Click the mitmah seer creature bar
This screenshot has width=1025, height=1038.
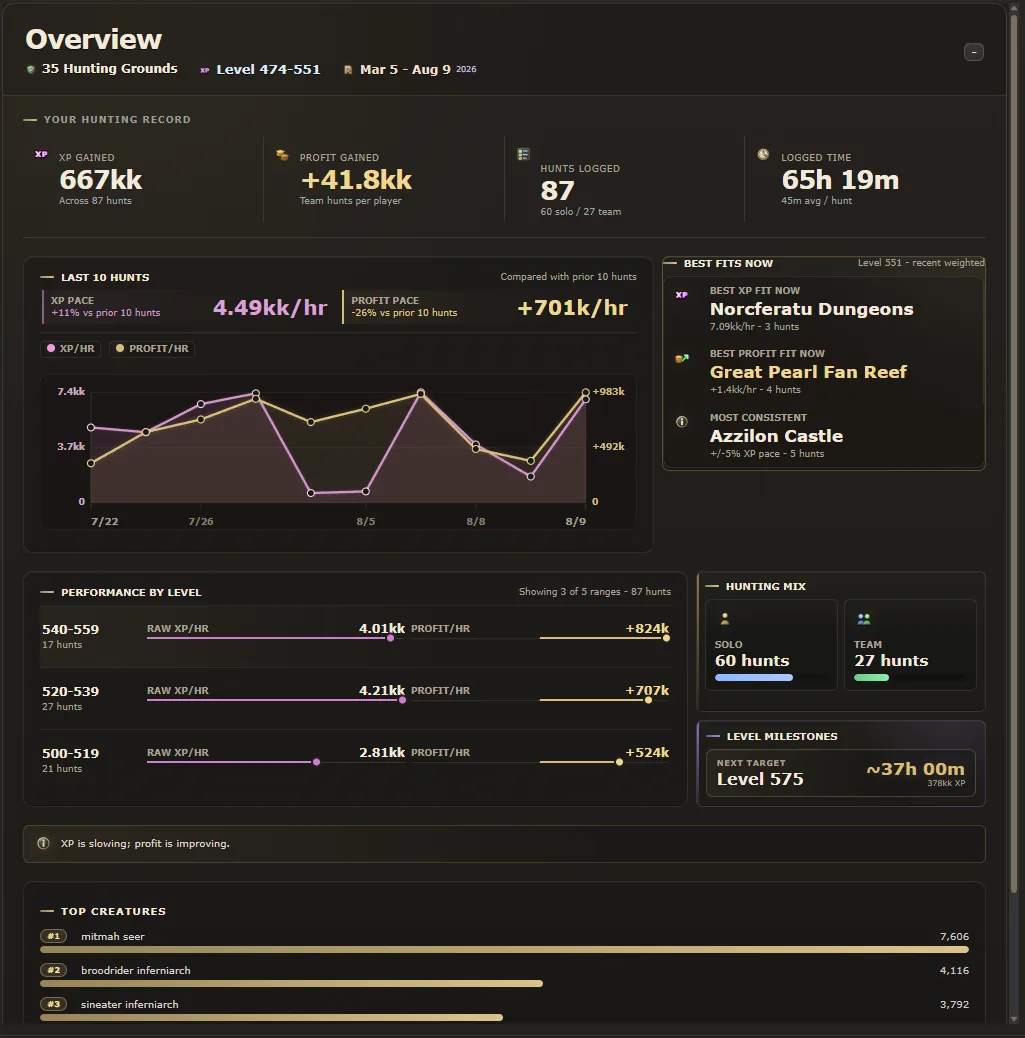click(x=504, y=949)
